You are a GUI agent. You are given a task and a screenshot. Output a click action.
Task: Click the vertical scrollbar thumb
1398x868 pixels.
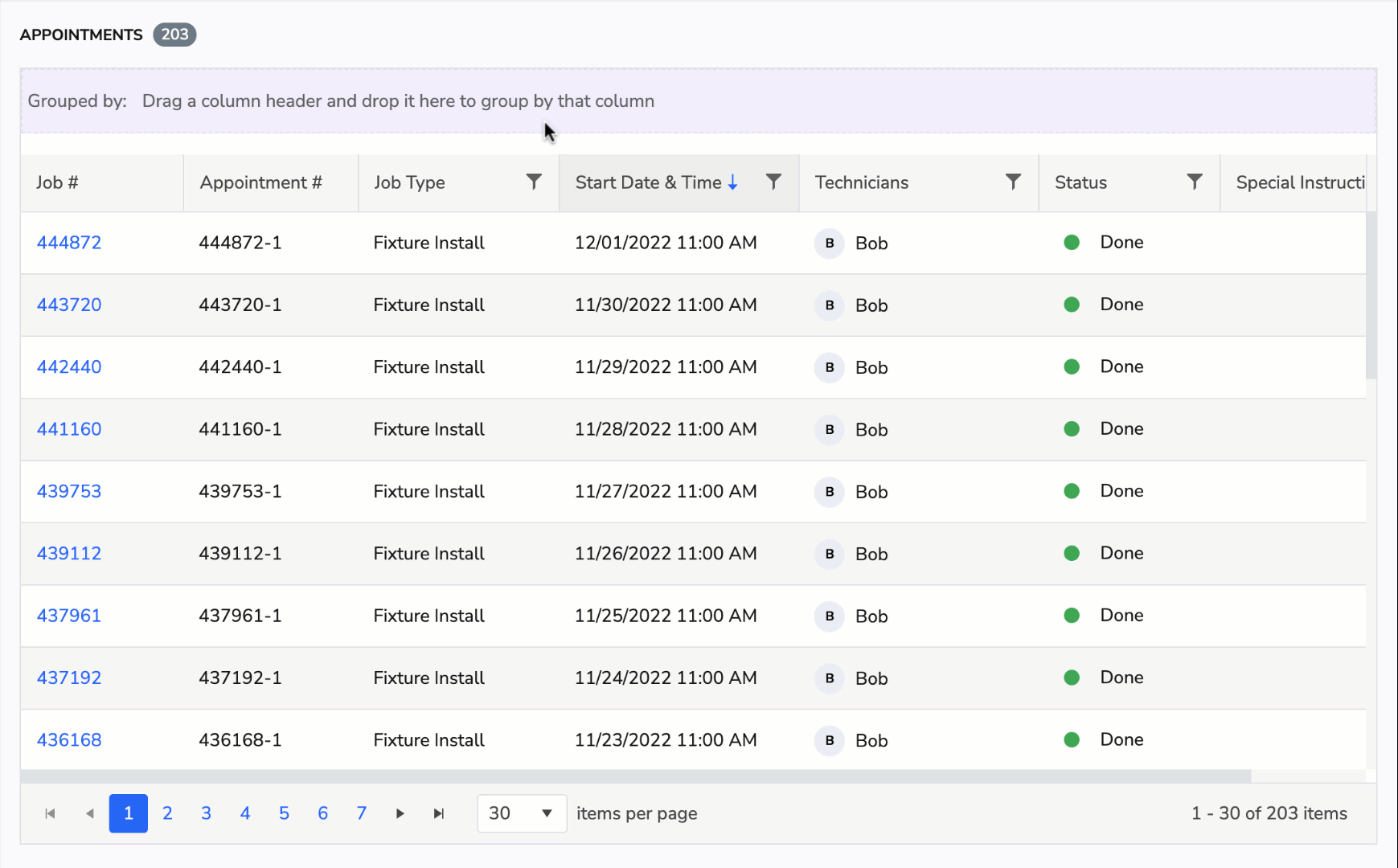pyautogui.click(x=1371, y=294)
